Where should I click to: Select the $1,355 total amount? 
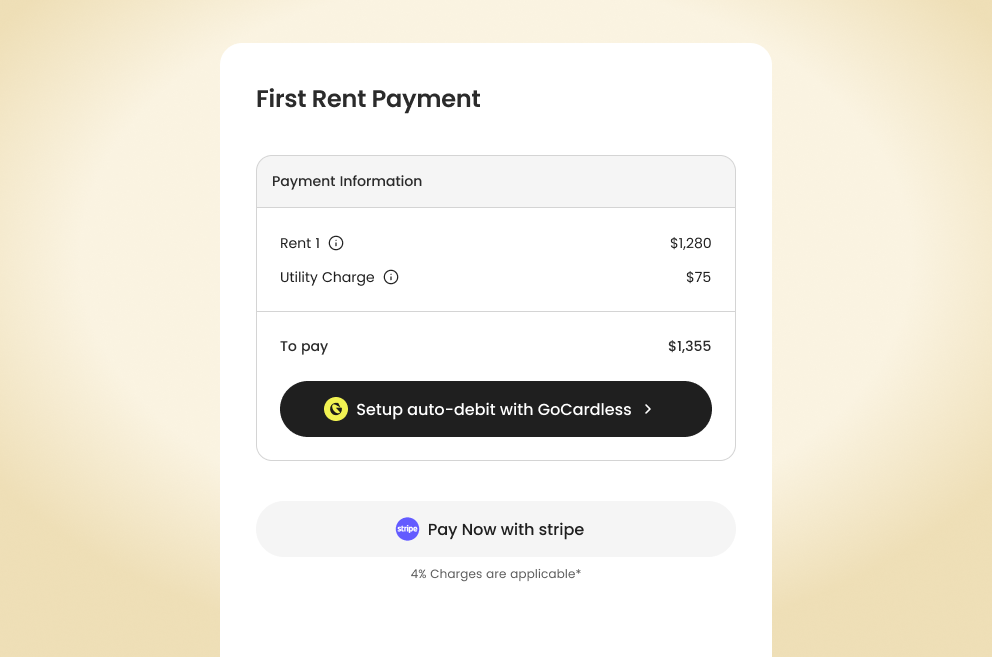[x=689, y=346]
